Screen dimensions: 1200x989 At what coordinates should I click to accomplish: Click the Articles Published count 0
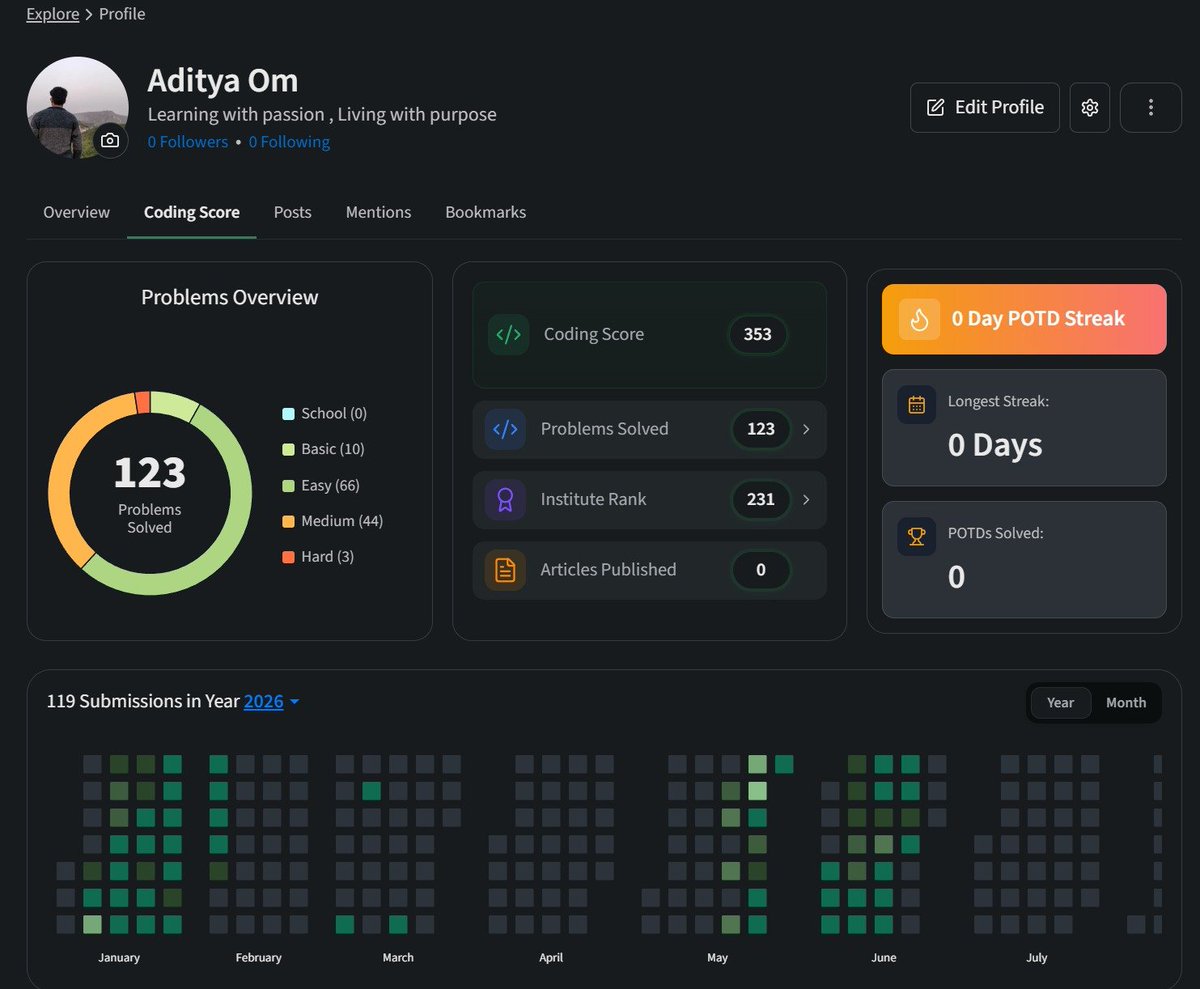tap(761, 570)
